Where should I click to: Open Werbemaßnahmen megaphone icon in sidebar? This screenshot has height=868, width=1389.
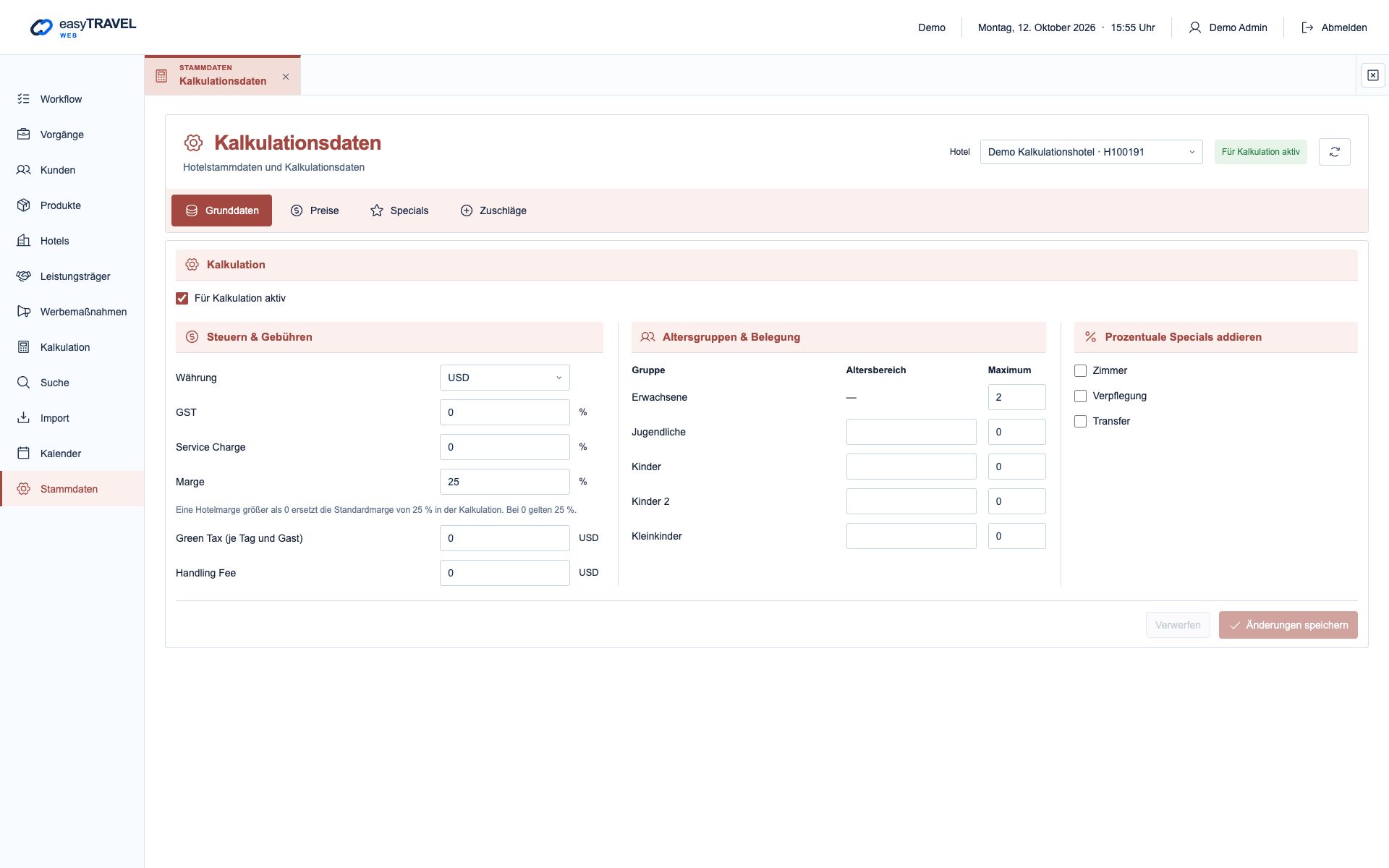pyautogui.click(x=23, y=312)
